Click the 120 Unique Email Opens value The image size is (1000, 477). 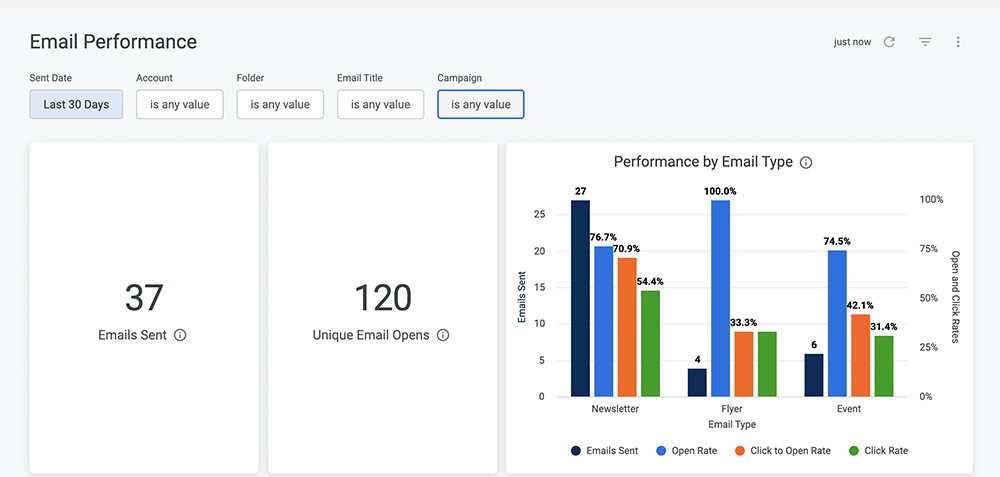(x=383, y=298)
